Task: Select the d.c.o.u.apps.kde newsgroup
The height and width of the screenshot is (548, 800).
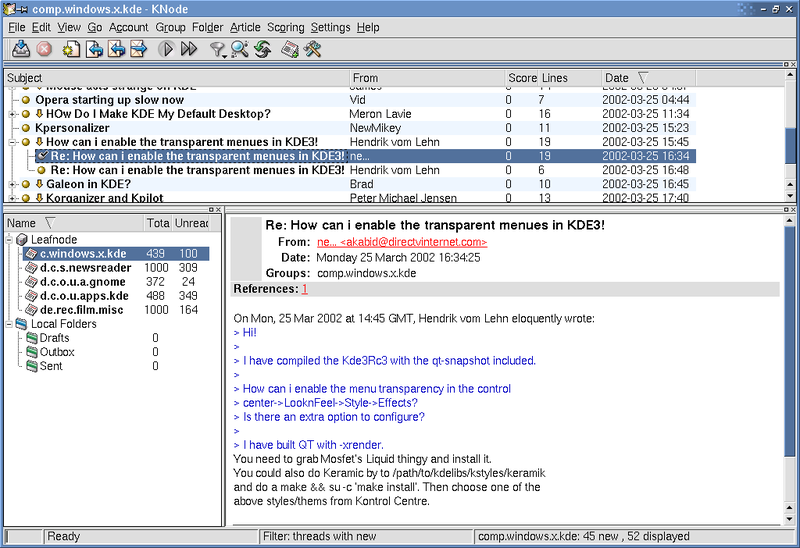Action: (x=84, y=296)
